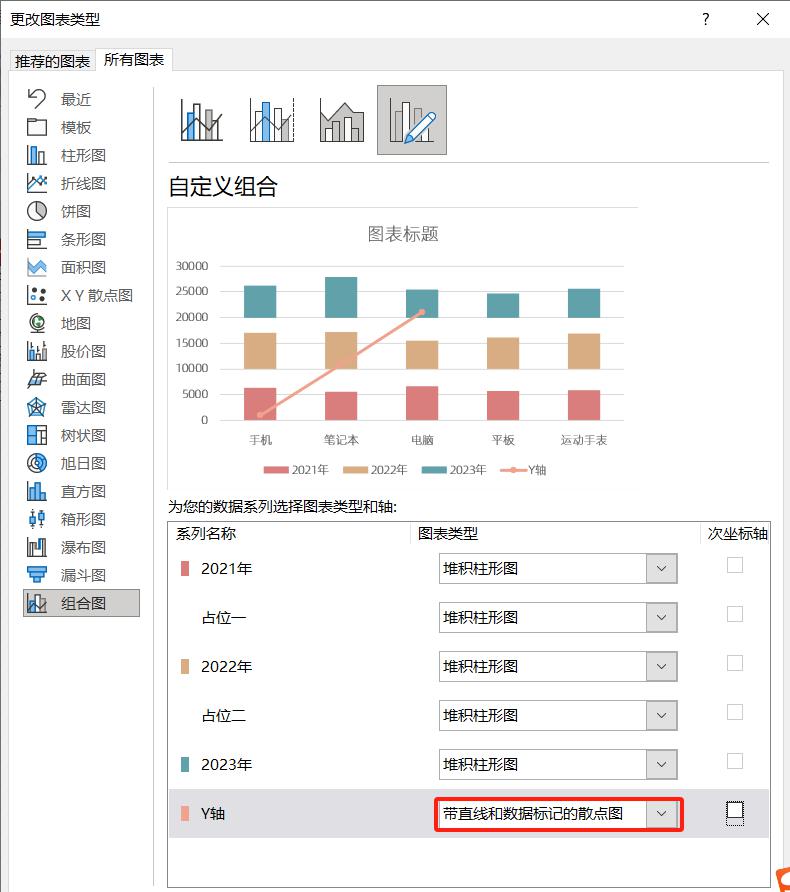Click the 组合图 combo chart icon

tap(37, 603)
